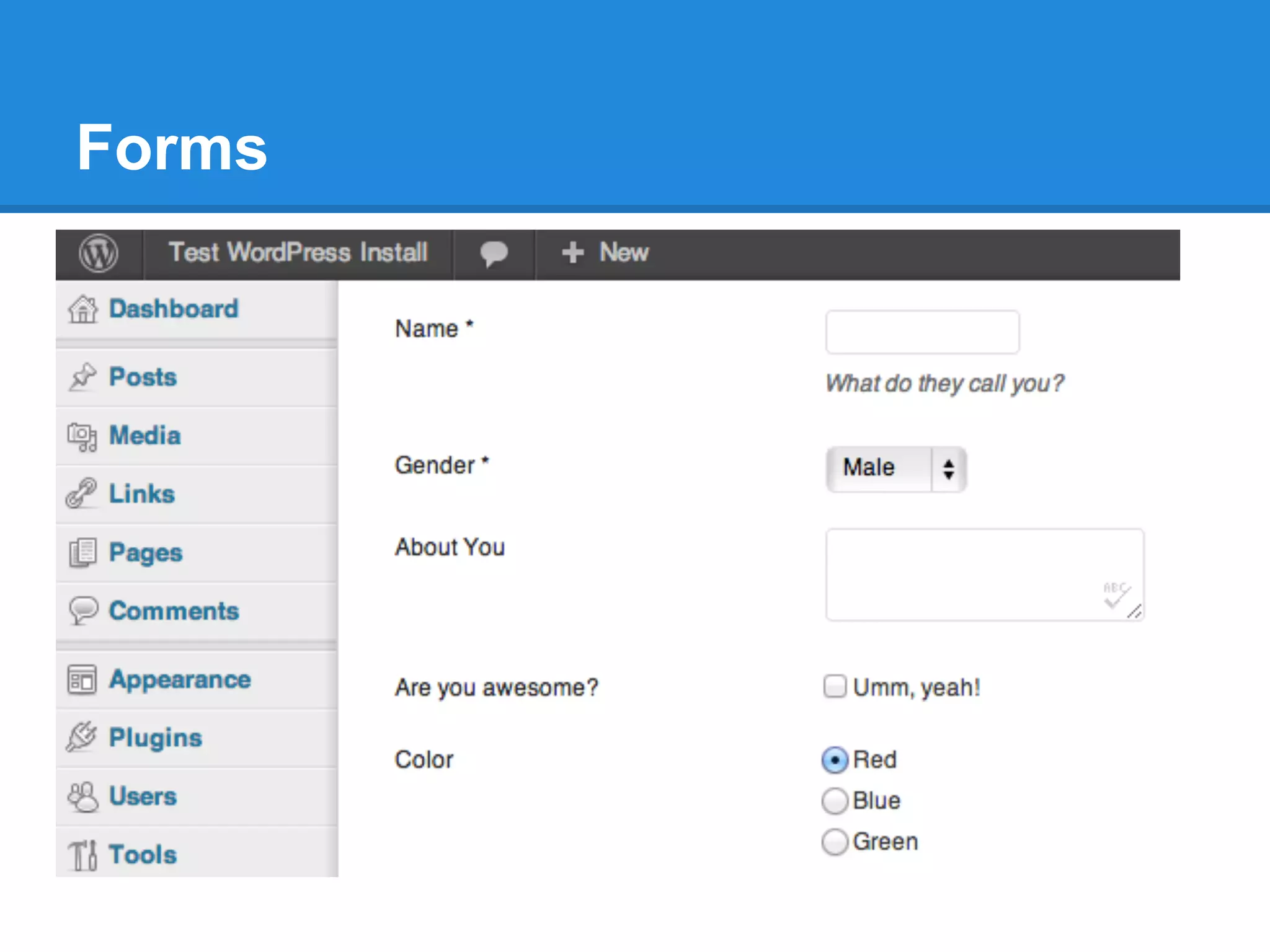
Task: Open the Plugins menu item
Action: pyautogui.click(x=197, y=738)
